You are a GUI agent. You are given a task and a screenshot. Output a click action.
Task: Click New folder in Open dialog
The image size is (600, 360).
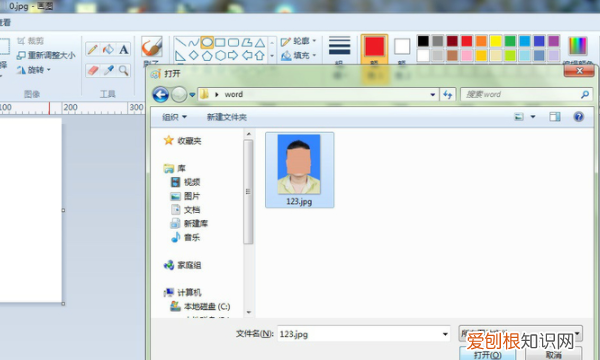227,117
